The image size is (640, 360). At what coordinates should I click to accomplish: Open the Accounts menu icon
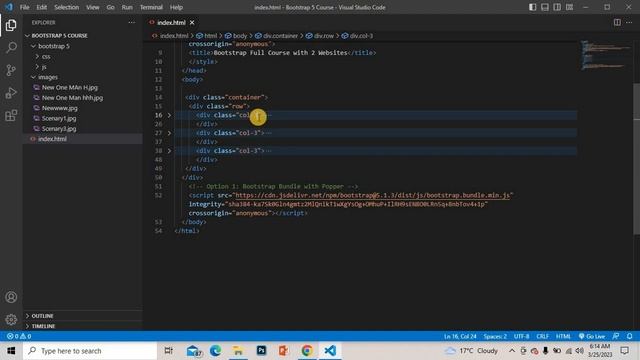coord(11,297)
